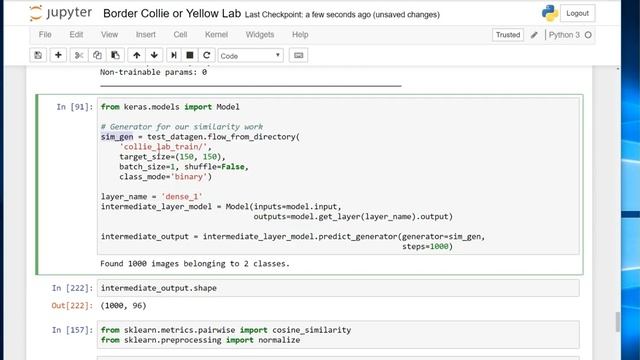Click the In [157] prompt label

(72, 330)
